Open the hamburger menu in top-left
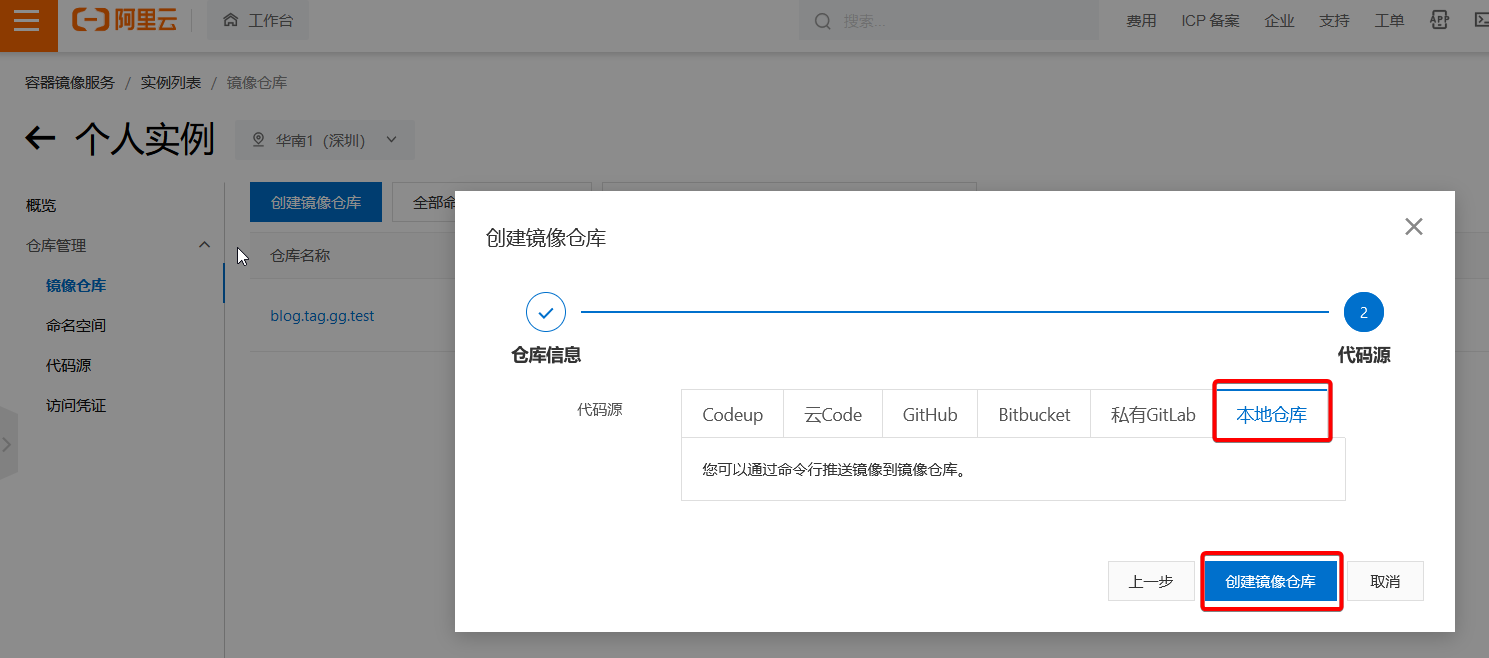 point(27,21)
